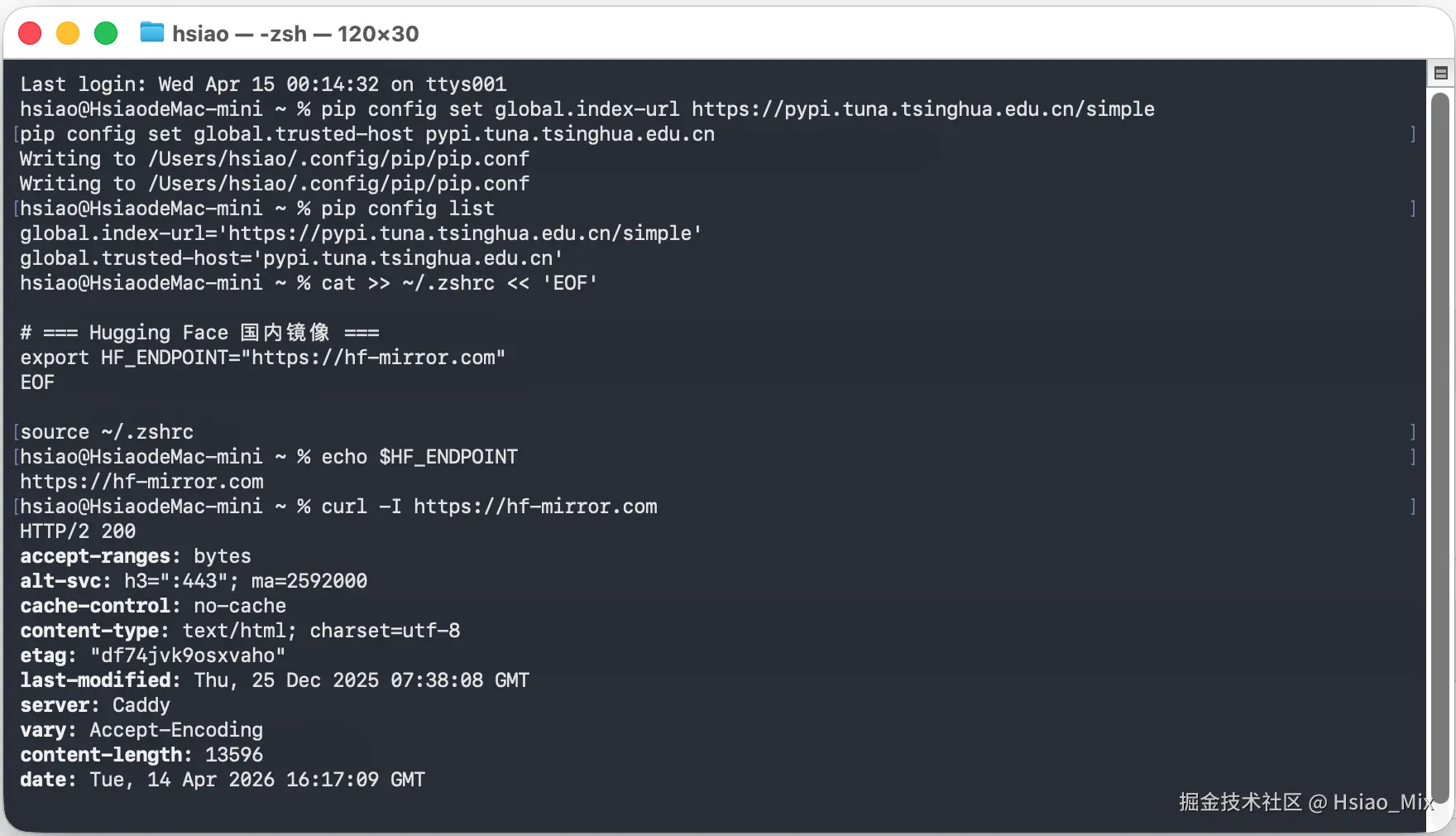This screenshot has width=1456, height=836.
Task: Click the content-length value 13596
Action: (x=234, y=755)
